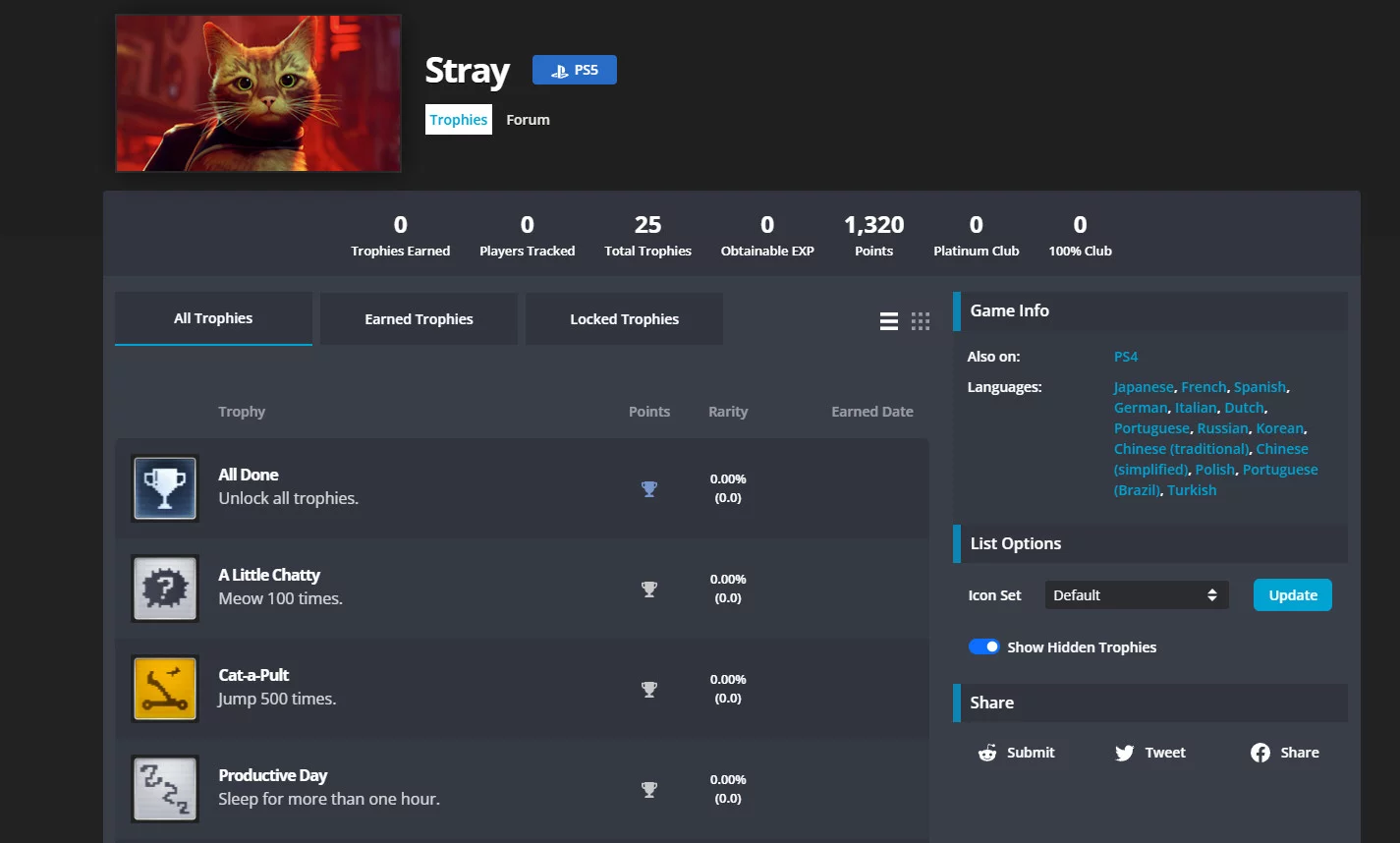Toggle Show Hidden Trophies switch

pos(984,646)
